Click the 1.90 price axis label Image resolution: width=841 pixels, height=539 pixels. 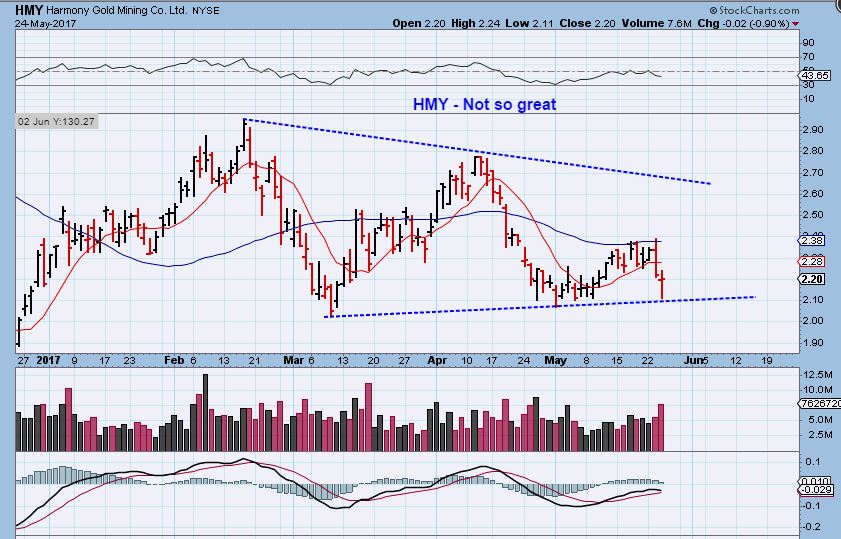pos(813,343)
